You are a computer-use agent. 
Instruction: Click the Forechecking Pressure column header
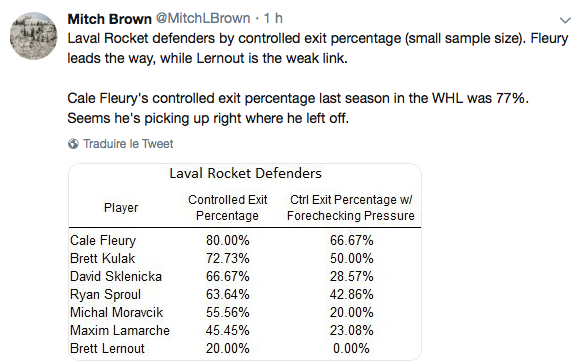[351, 207]
